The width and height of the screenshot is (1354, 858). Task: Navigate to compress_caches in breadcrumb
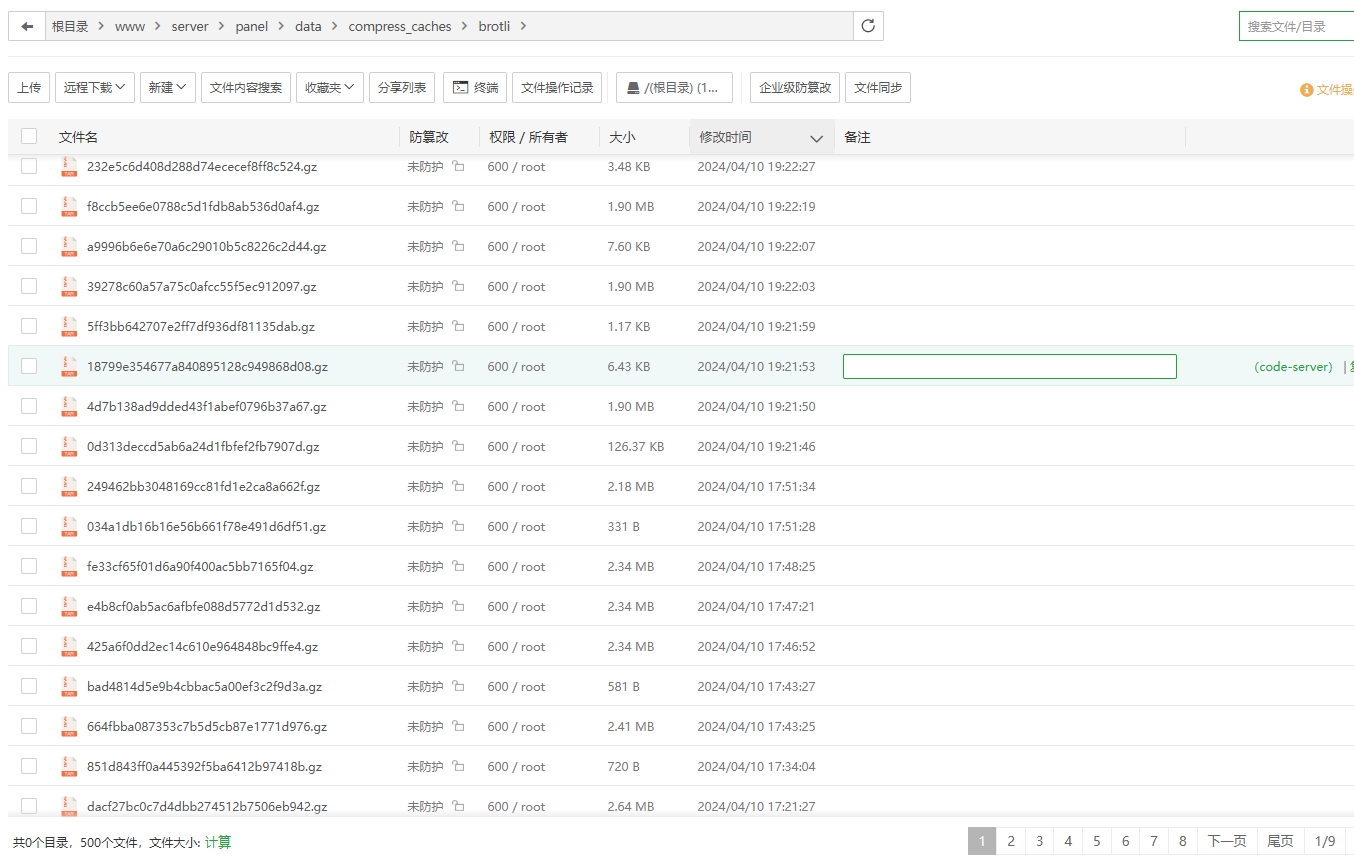click(x=400, y=27)
